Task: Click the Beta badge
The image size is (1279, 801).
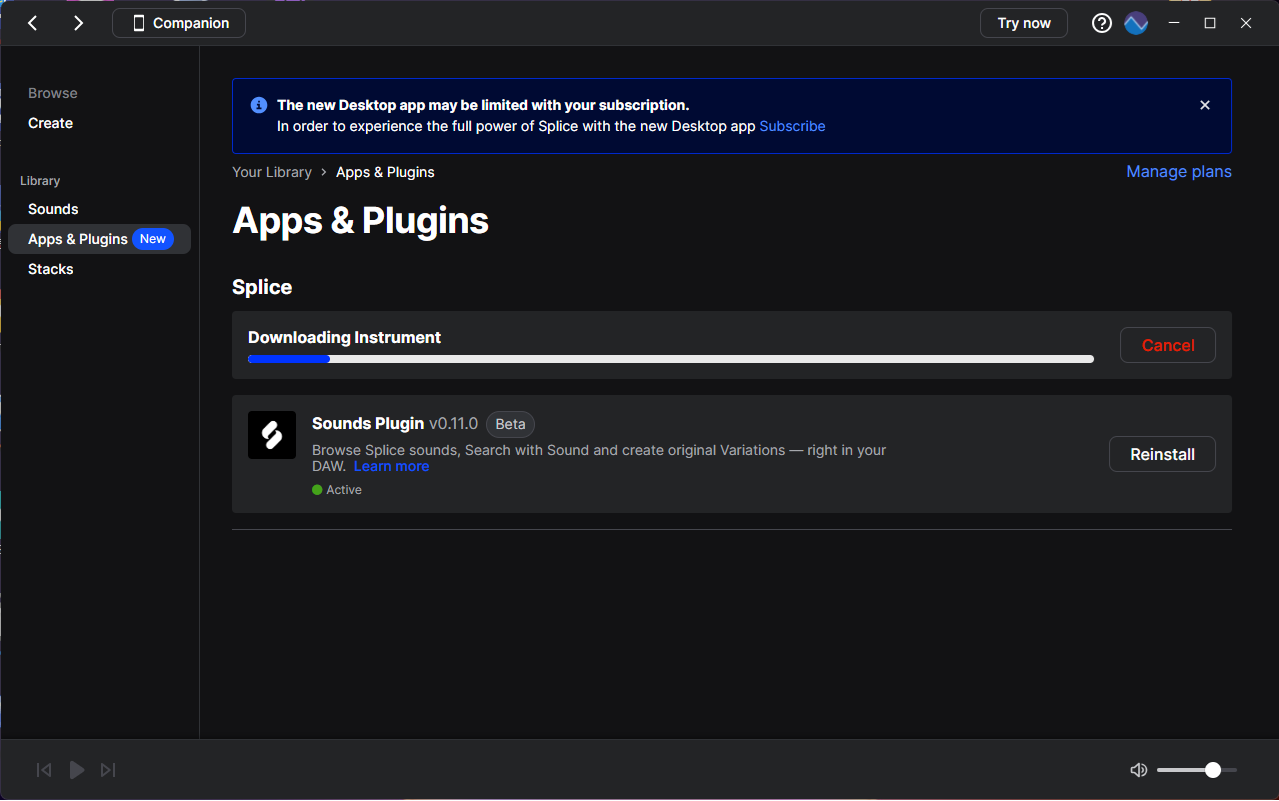Action: pyautogui.click(x=510, y=424)
